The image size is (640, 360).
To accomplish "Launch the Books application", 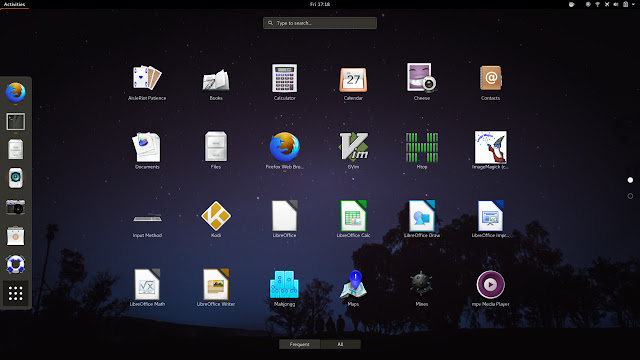I will click(x=216, y=82).
